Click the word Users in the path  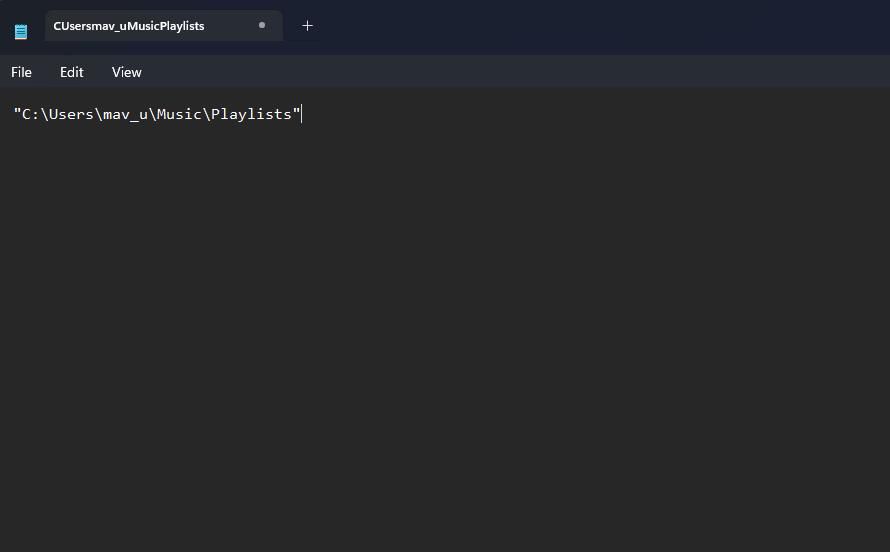[x=71, y=114]
